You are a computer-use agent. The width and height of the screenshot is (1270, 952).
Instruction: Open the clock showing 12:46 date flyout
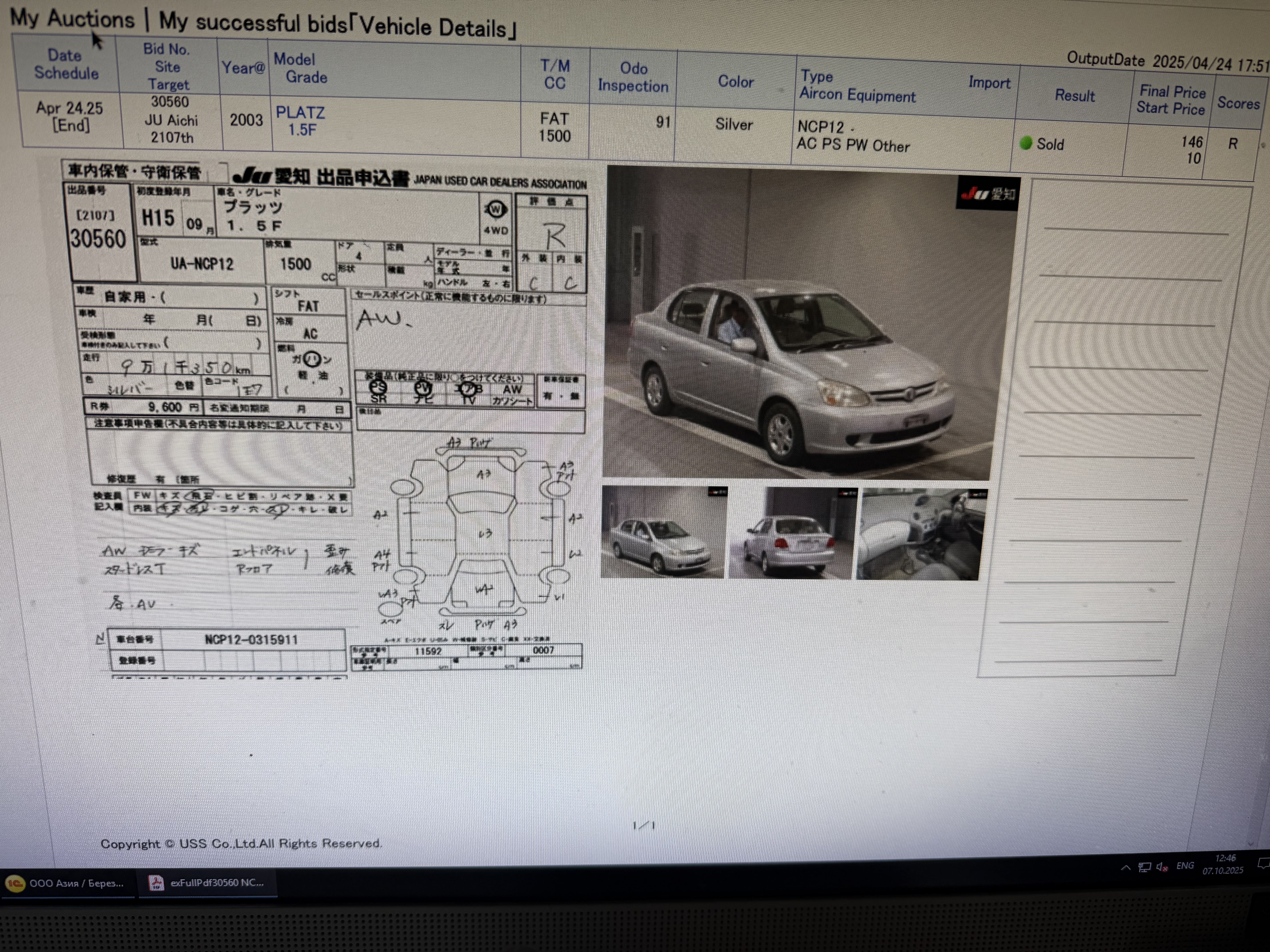(x=1224, y=864)
